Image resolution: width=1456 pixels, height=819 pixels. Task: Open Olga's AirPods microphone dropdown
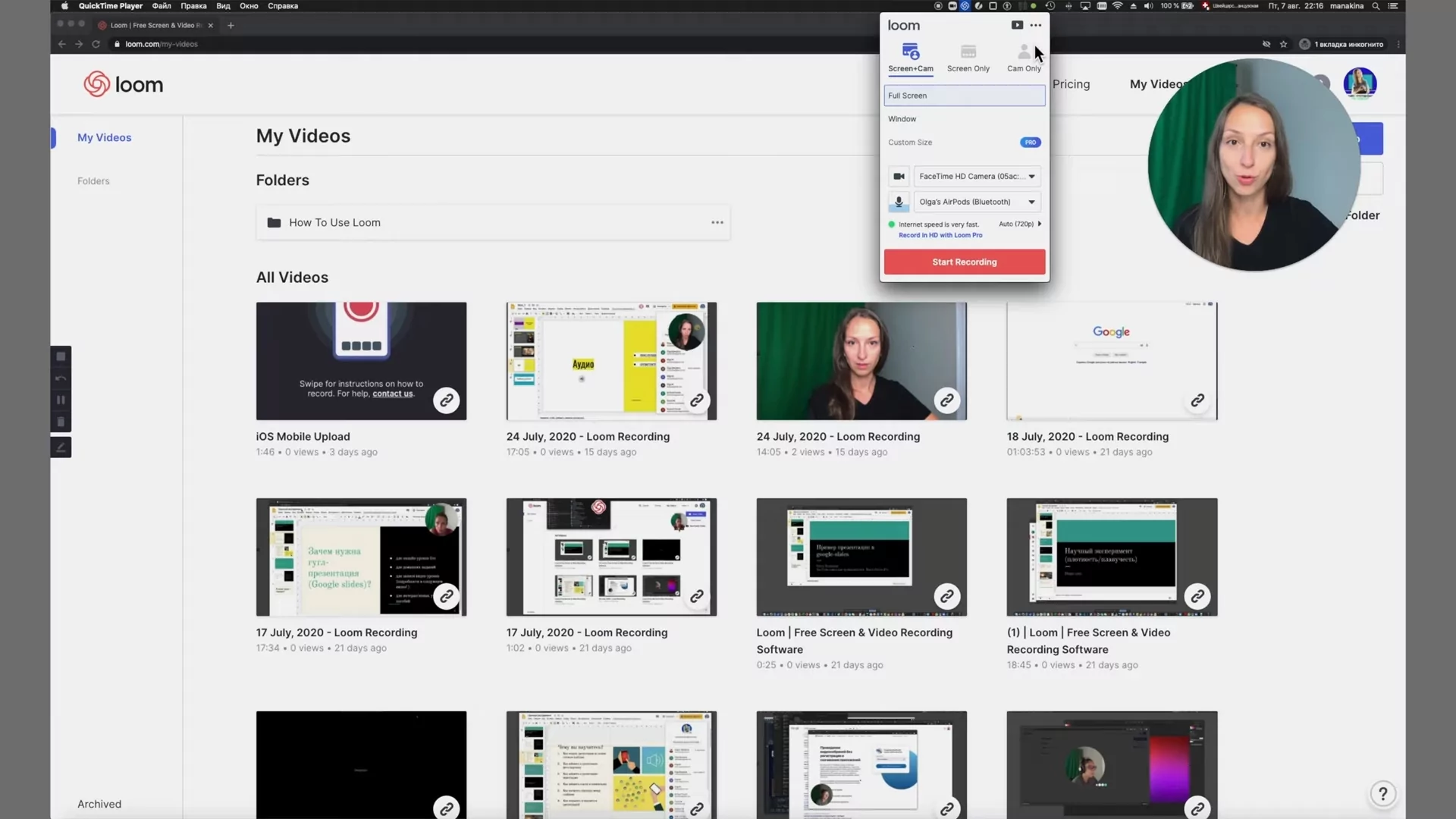pos(977,202)
